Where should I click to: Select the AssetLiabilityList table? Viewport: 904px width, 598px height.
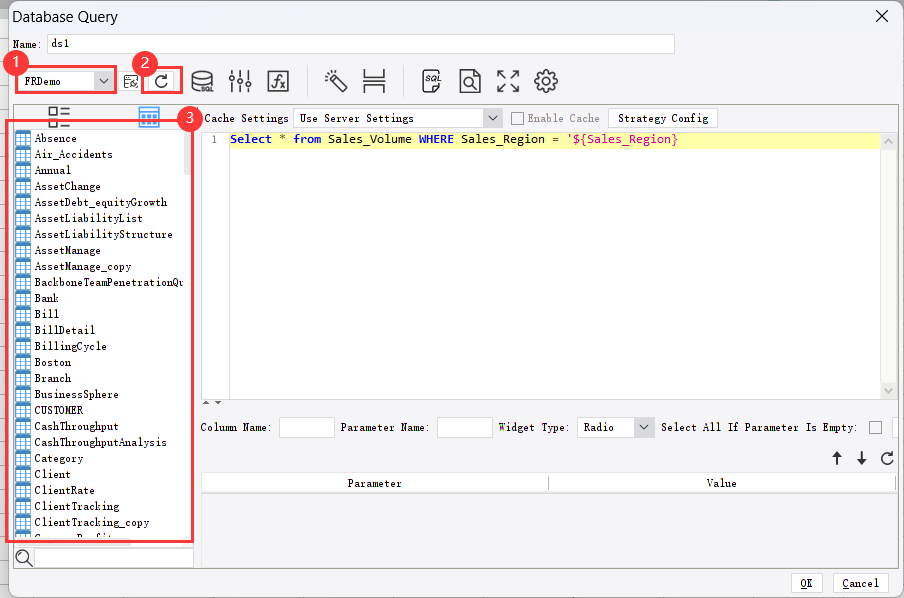88,219
